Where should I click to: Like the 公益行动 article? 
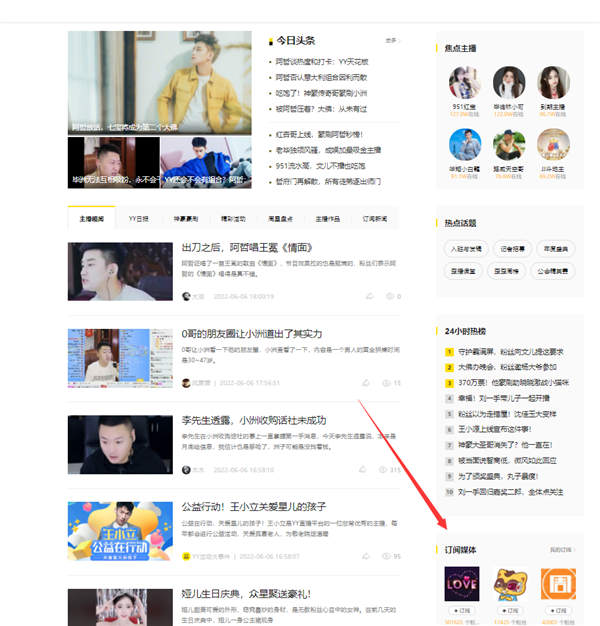click(x=366, y=556)
